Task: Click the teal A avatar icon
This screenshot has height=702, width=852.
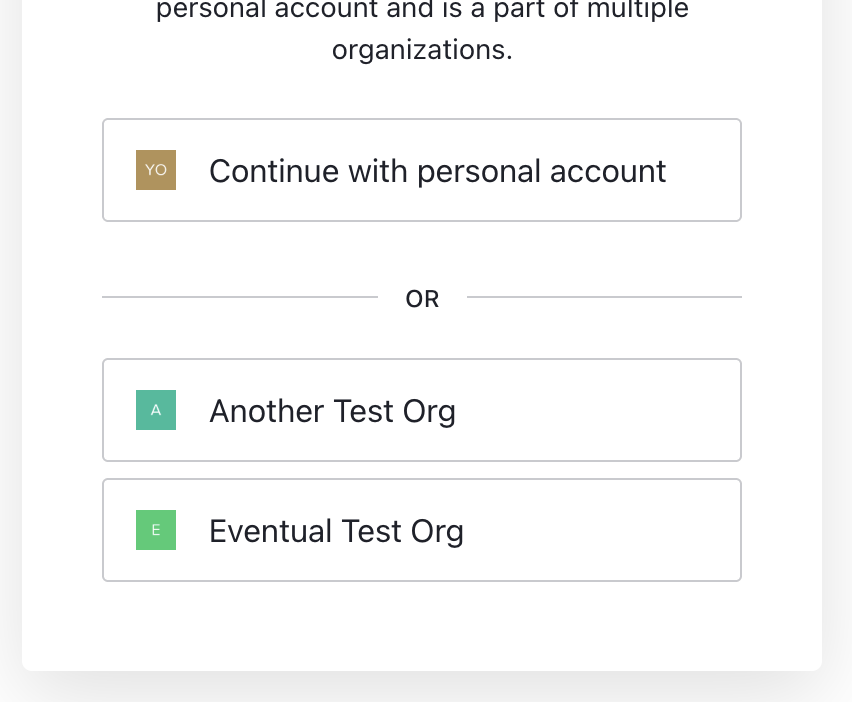Action: pos(156,410)
